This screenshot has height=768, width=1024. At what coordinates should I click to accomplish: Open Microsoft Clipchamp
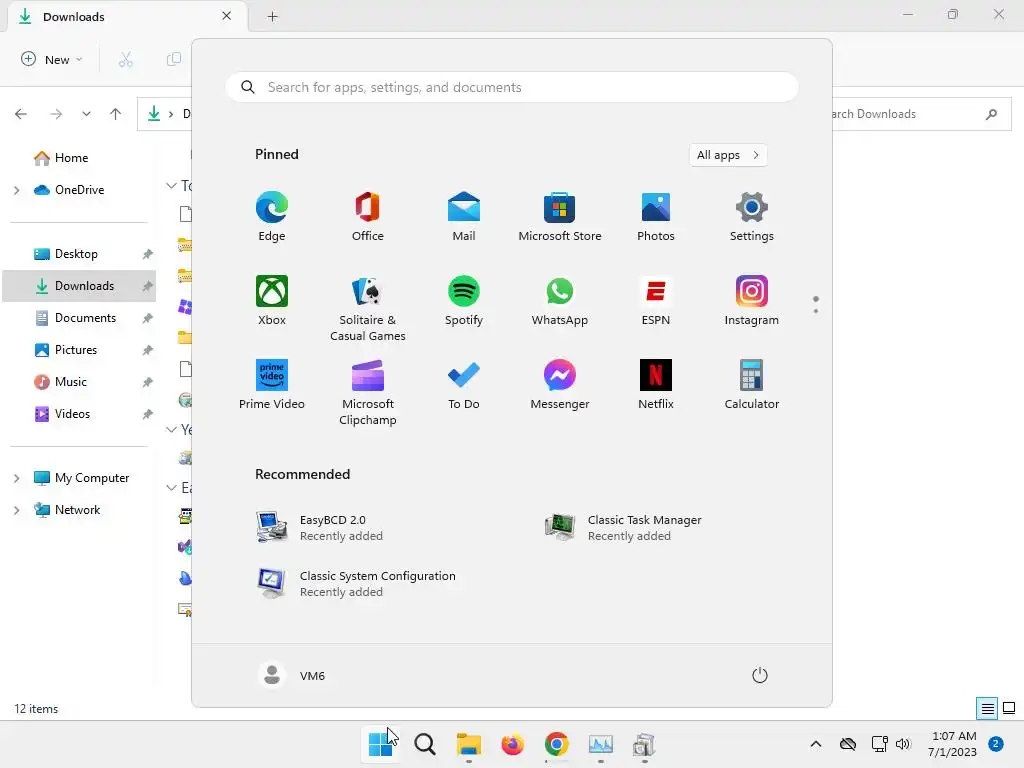[x=368, y=392]
